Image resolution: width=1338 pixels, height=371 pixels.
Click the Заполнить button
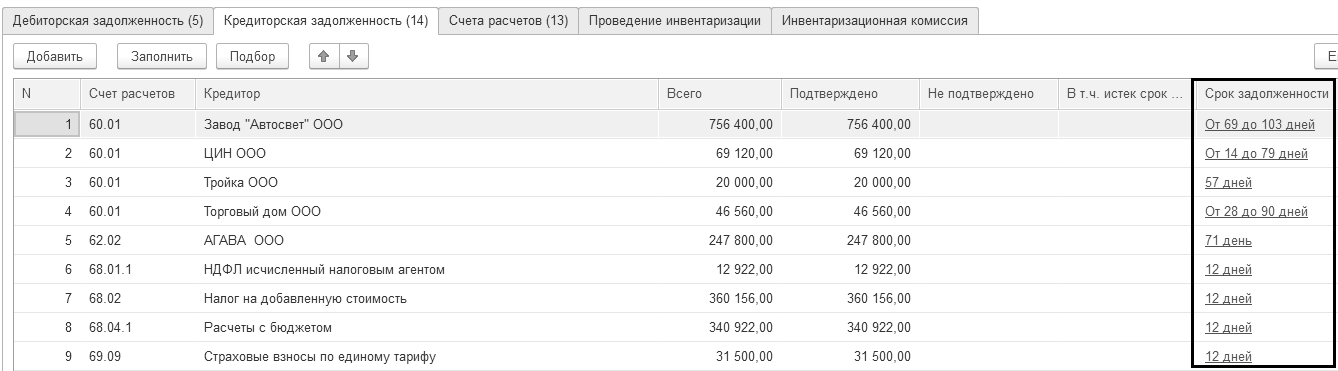(x=162, y=56)
